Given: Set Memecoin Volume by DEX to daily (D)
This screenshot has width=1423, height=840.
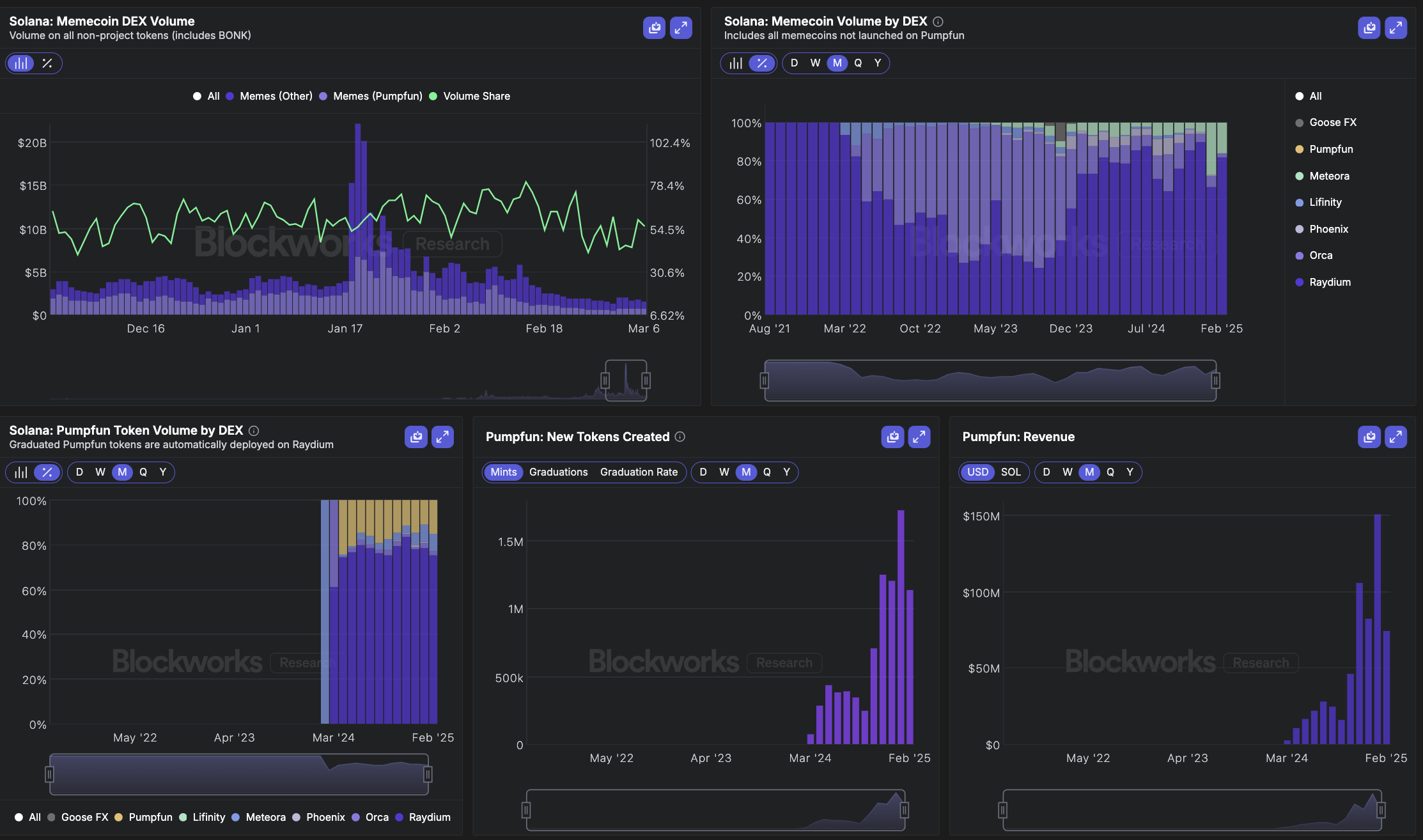Looking at the screenshot, I should pos(794,63).
